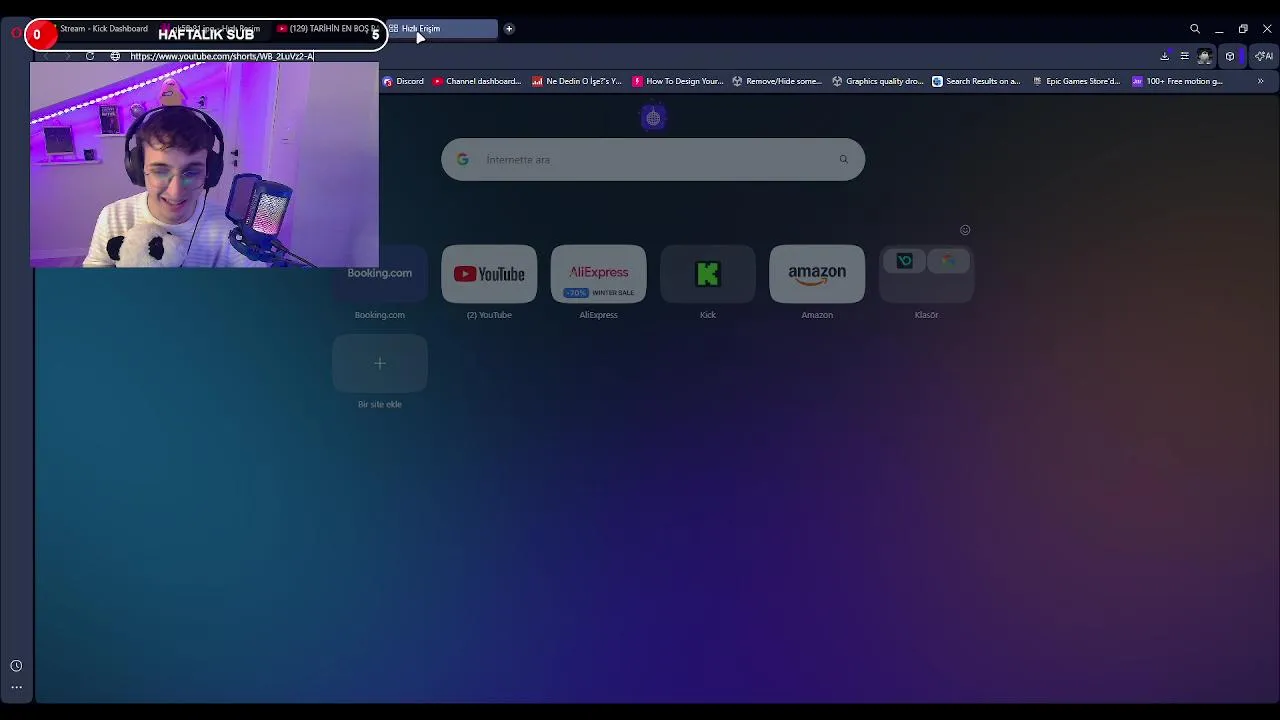
Task: Click the İnternette ara search field
Action: 653,159
